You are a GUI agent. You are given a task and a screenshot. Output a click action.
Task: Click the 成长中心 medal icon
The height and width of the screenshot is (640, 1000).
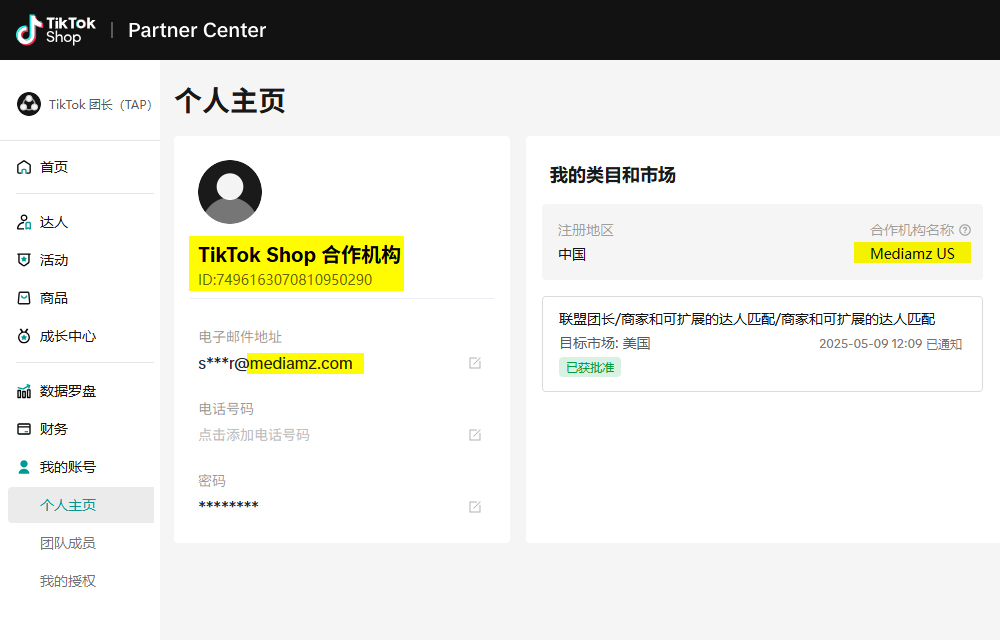coord(24,336)
